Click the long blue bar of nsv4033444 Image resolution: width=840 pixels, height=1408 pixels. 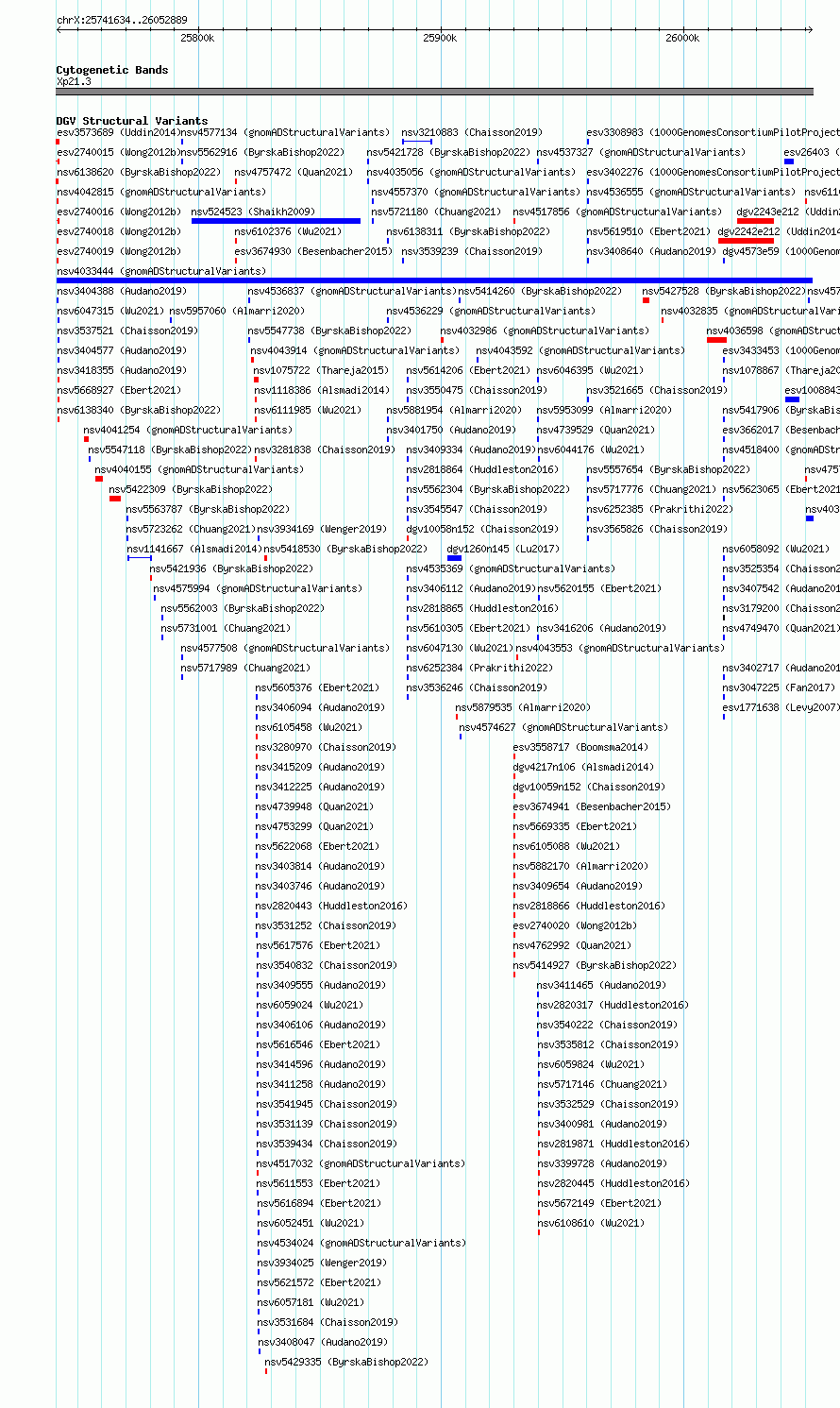tap(434, 280)
